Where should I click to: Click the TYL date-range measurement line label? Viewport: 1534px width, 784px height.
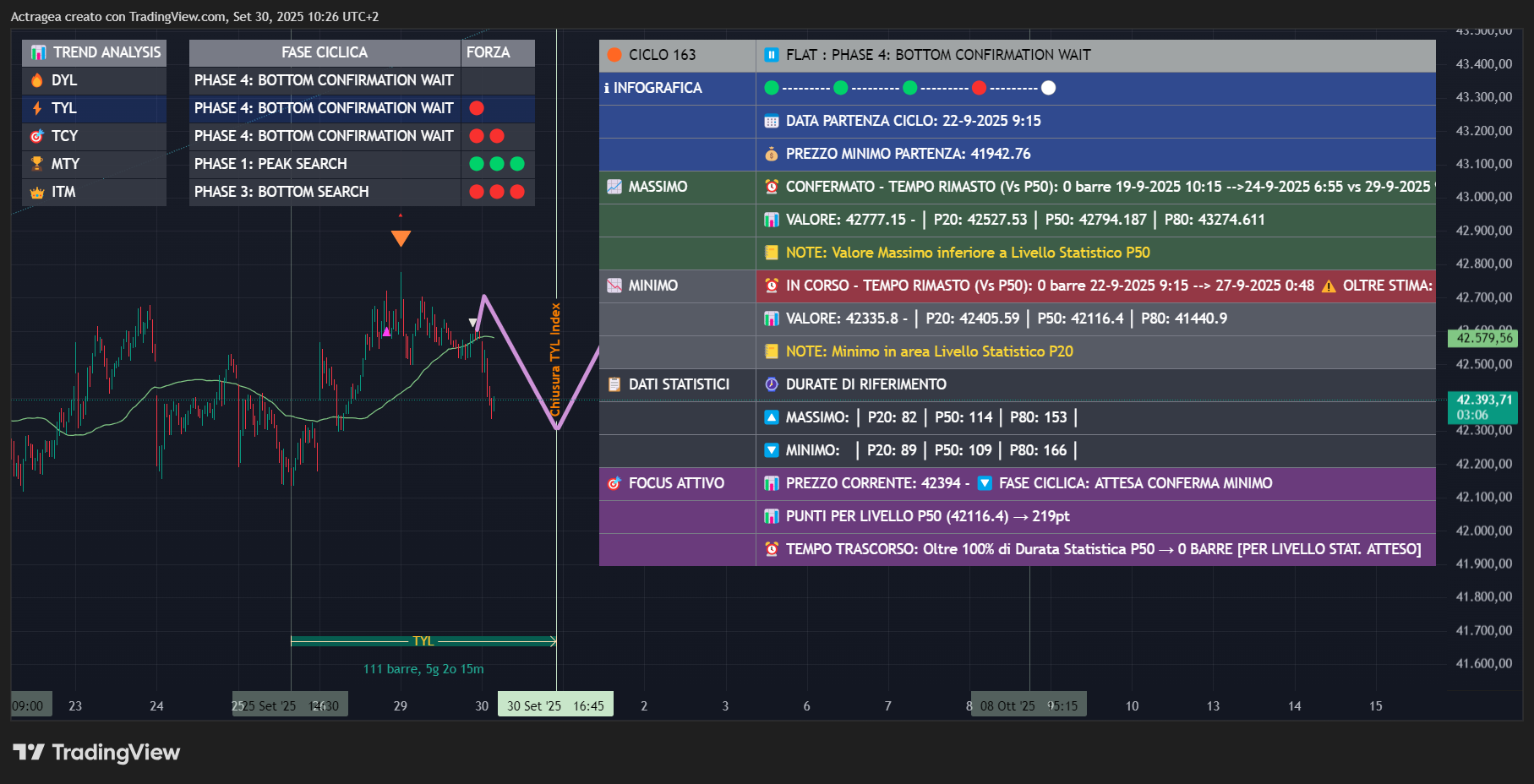coord(423,641)
